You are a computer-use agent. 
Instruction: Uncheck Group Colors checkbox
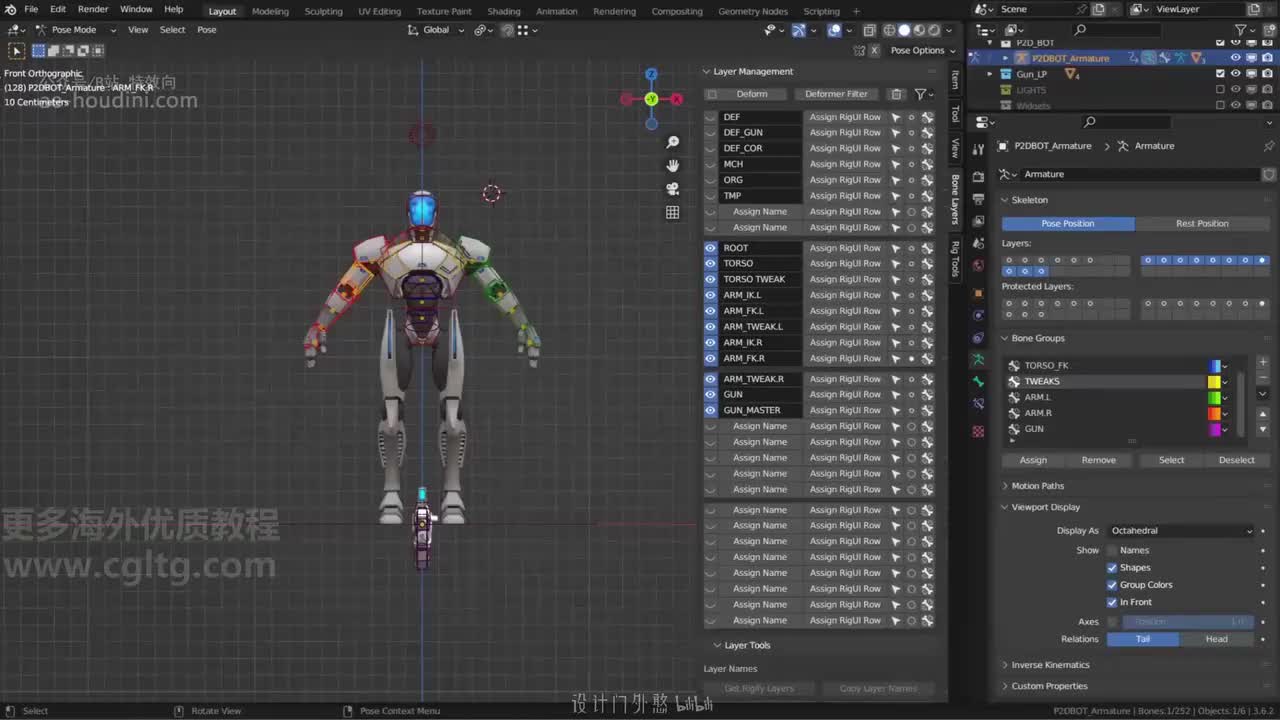click(1112, 585)
